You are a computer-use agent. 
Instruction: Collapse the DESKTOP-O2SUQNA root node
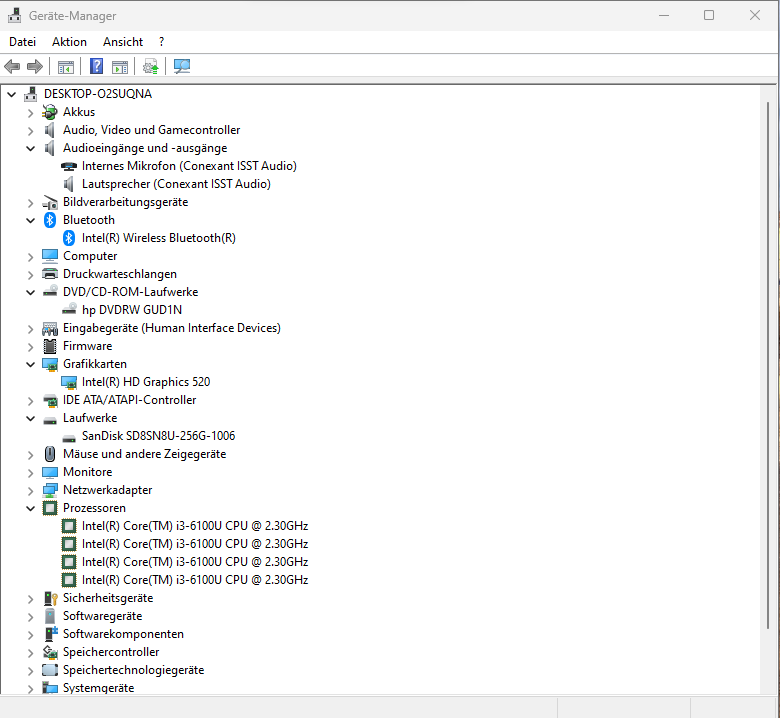[x=11, y=94]
